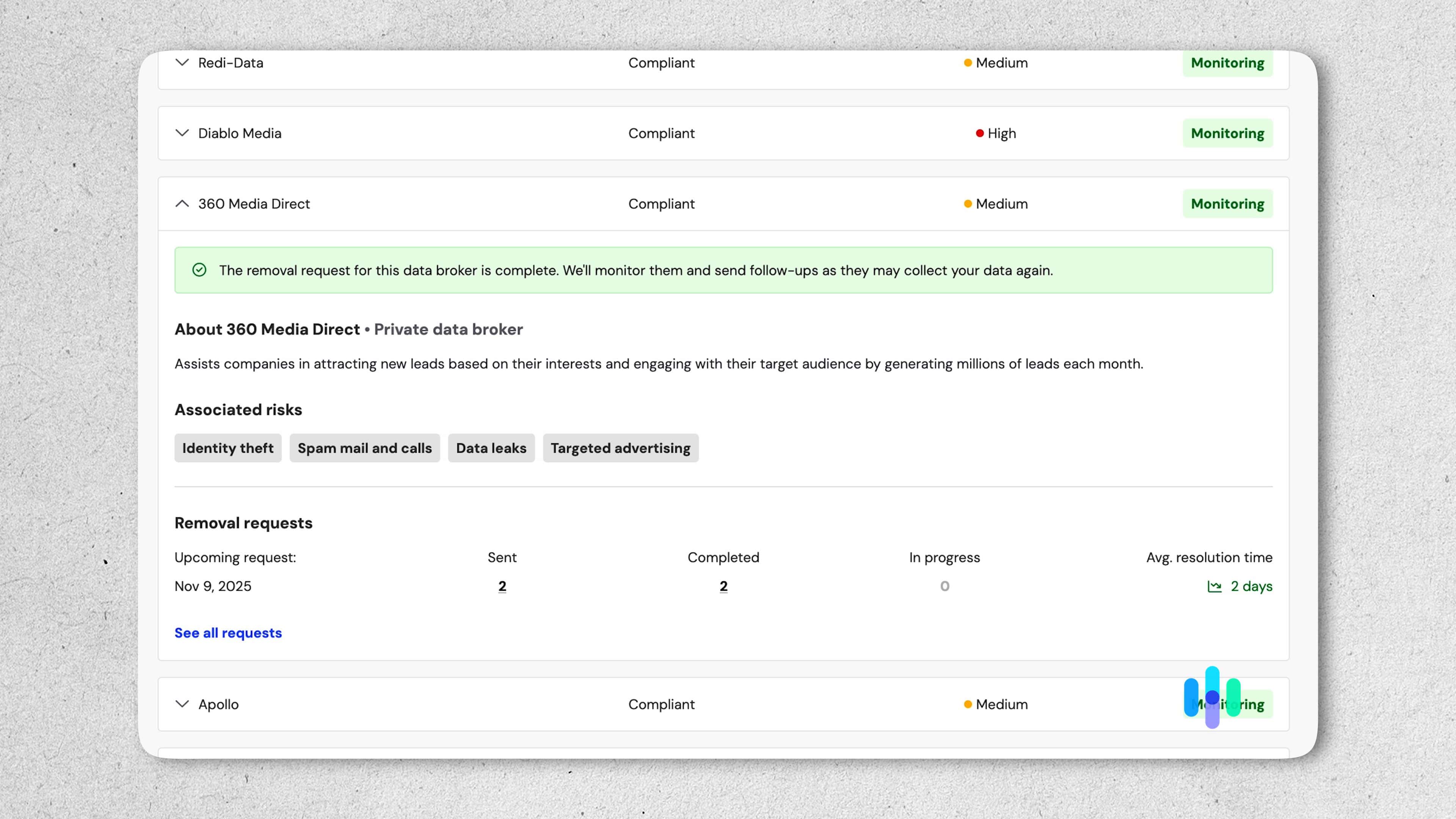
Task: Click the Medium risk indicator for Apollo
Action: (x=968, y=704)
